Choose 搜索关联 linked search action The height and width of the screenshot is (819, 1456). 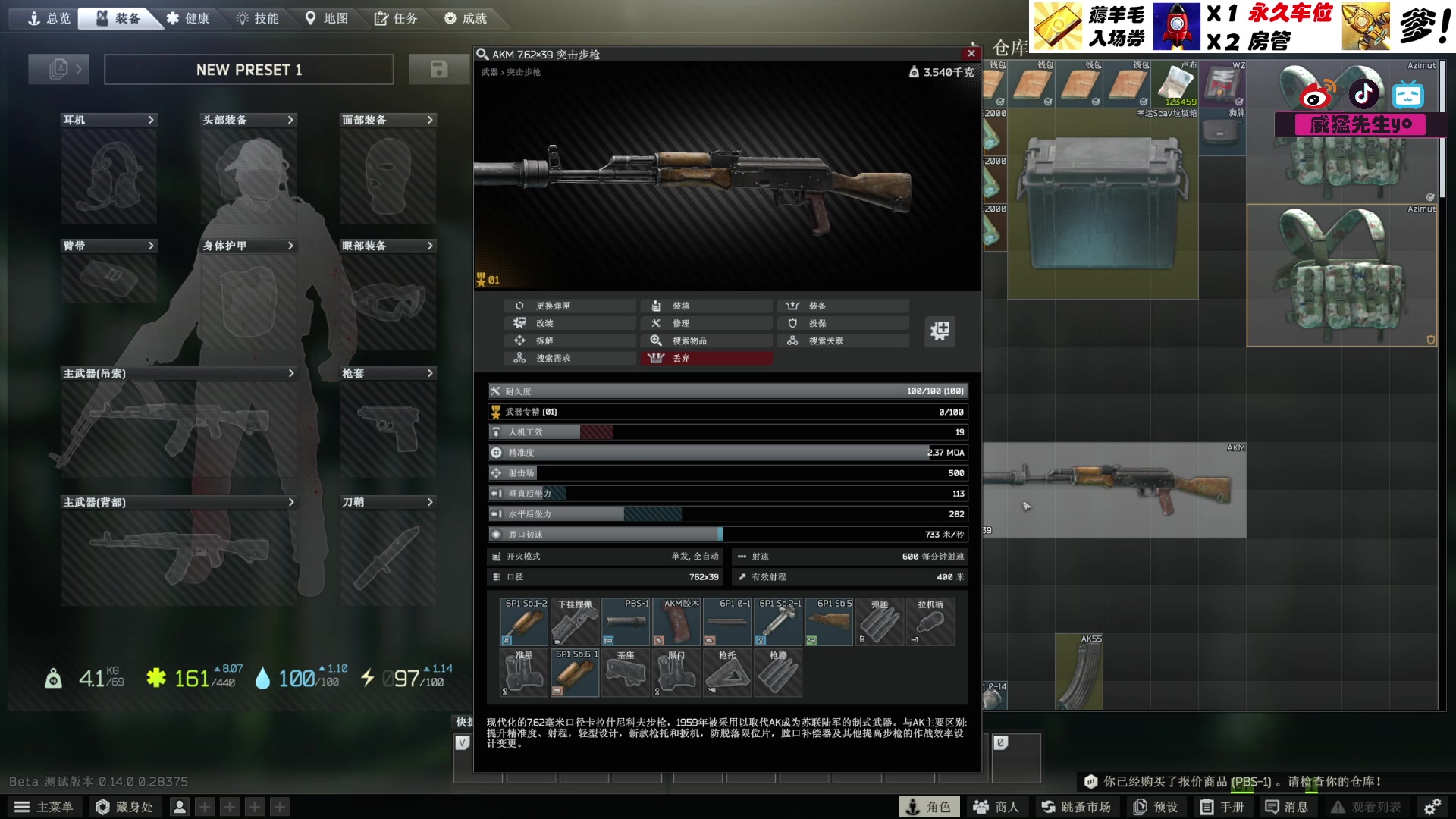click(x=843, y=340)
